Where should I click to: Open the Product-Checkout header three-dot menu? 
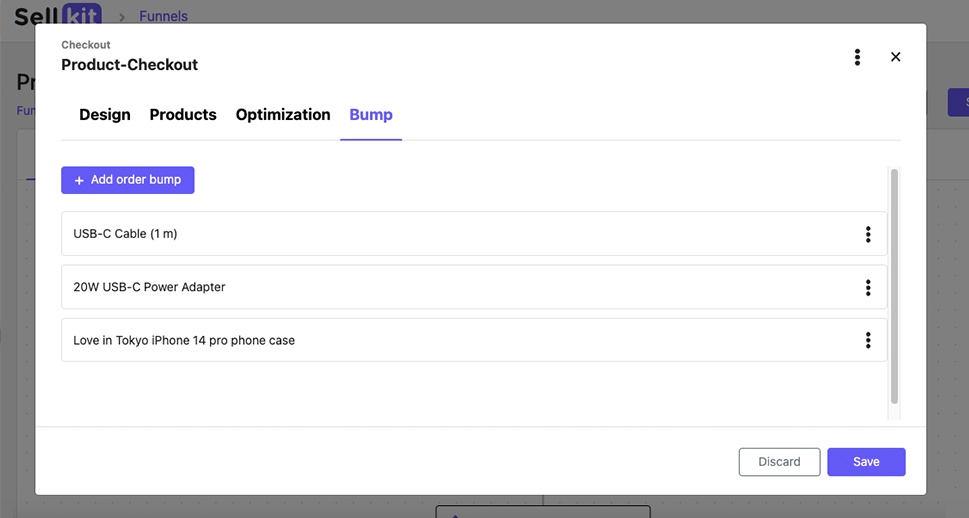pyautogui.click(x=857, y=57)
